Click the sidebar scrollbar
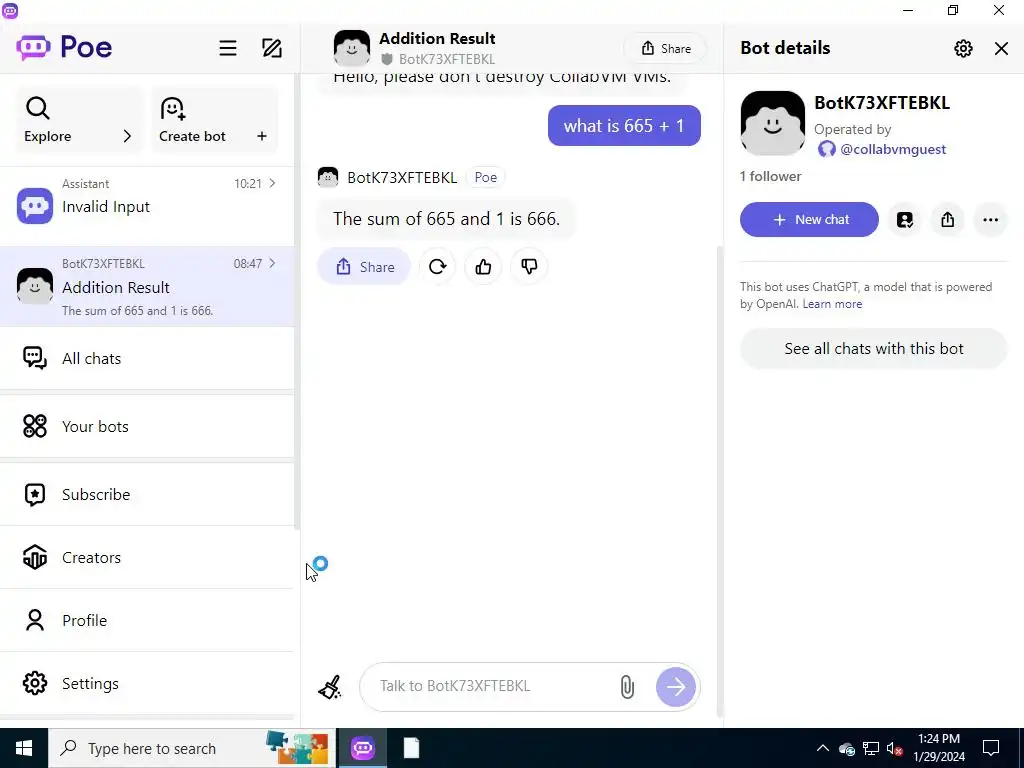1024x768 pixels. [297, 300]
